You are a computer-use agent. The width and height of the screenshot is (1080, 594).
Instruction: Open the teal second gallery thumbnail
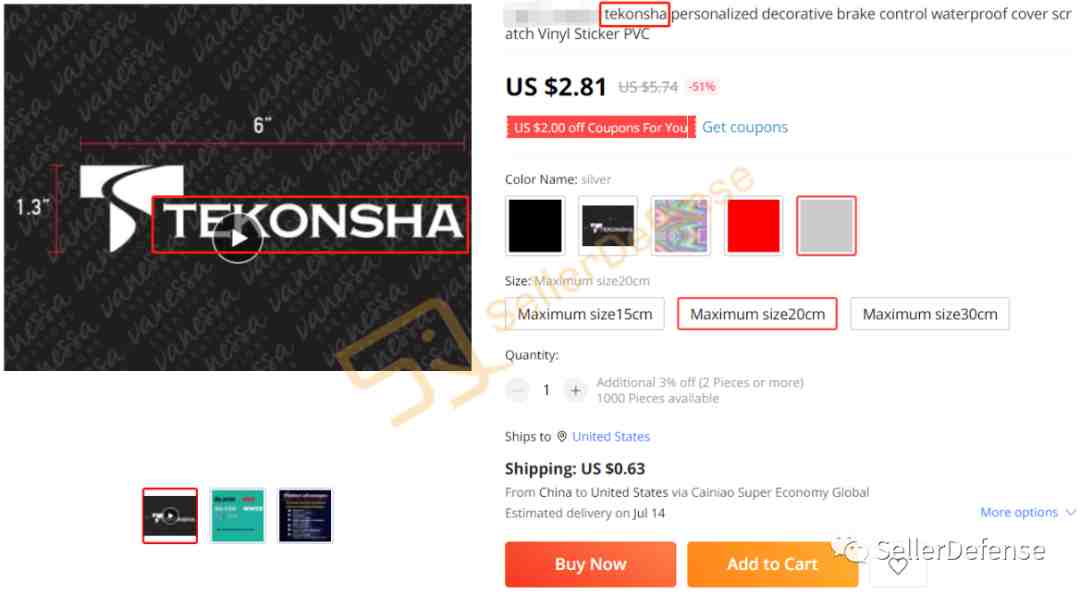click(238, 516)
